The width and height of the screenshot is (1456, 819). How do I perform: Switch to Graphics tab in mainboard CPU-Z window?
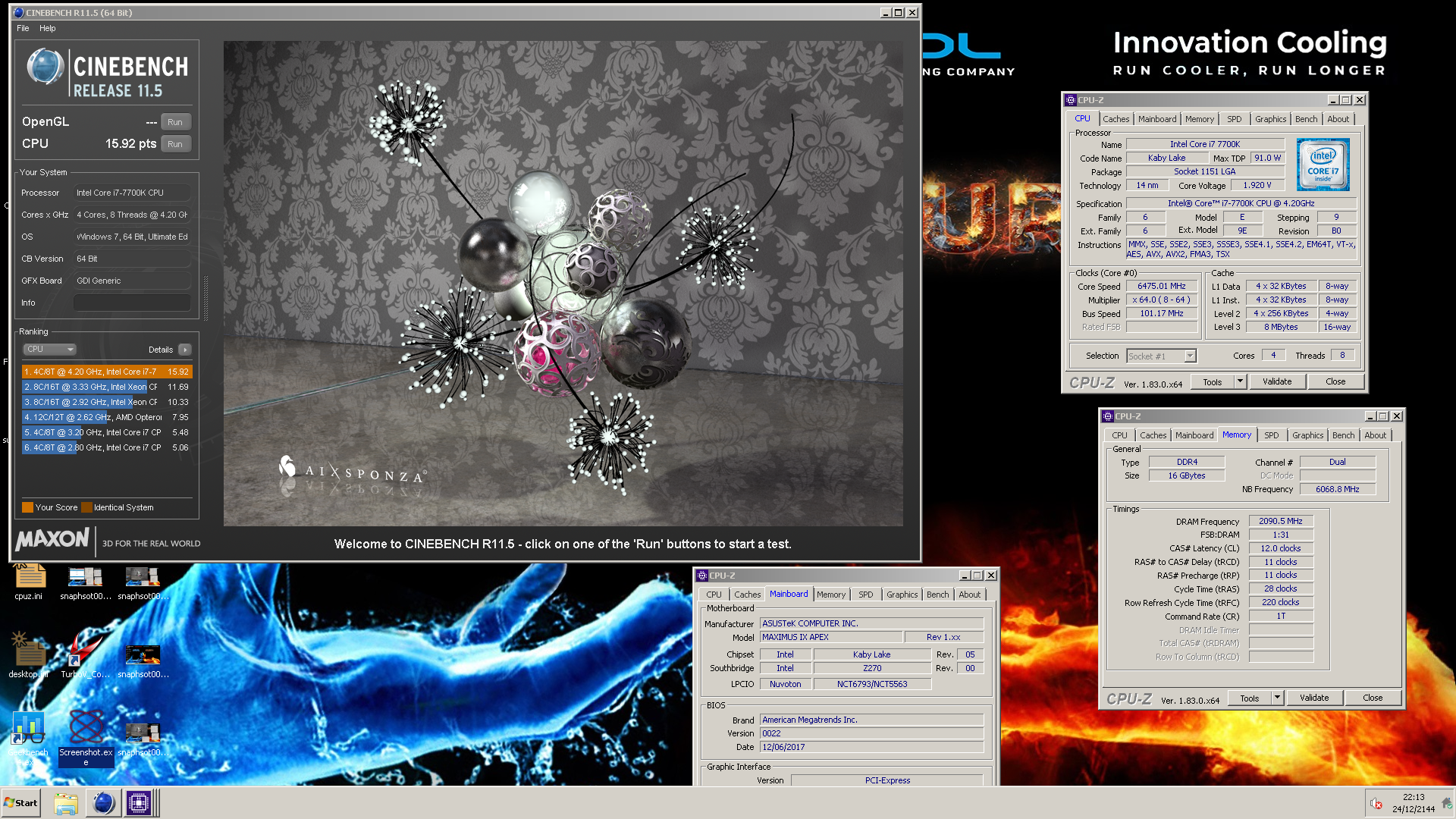click(902, 595)
